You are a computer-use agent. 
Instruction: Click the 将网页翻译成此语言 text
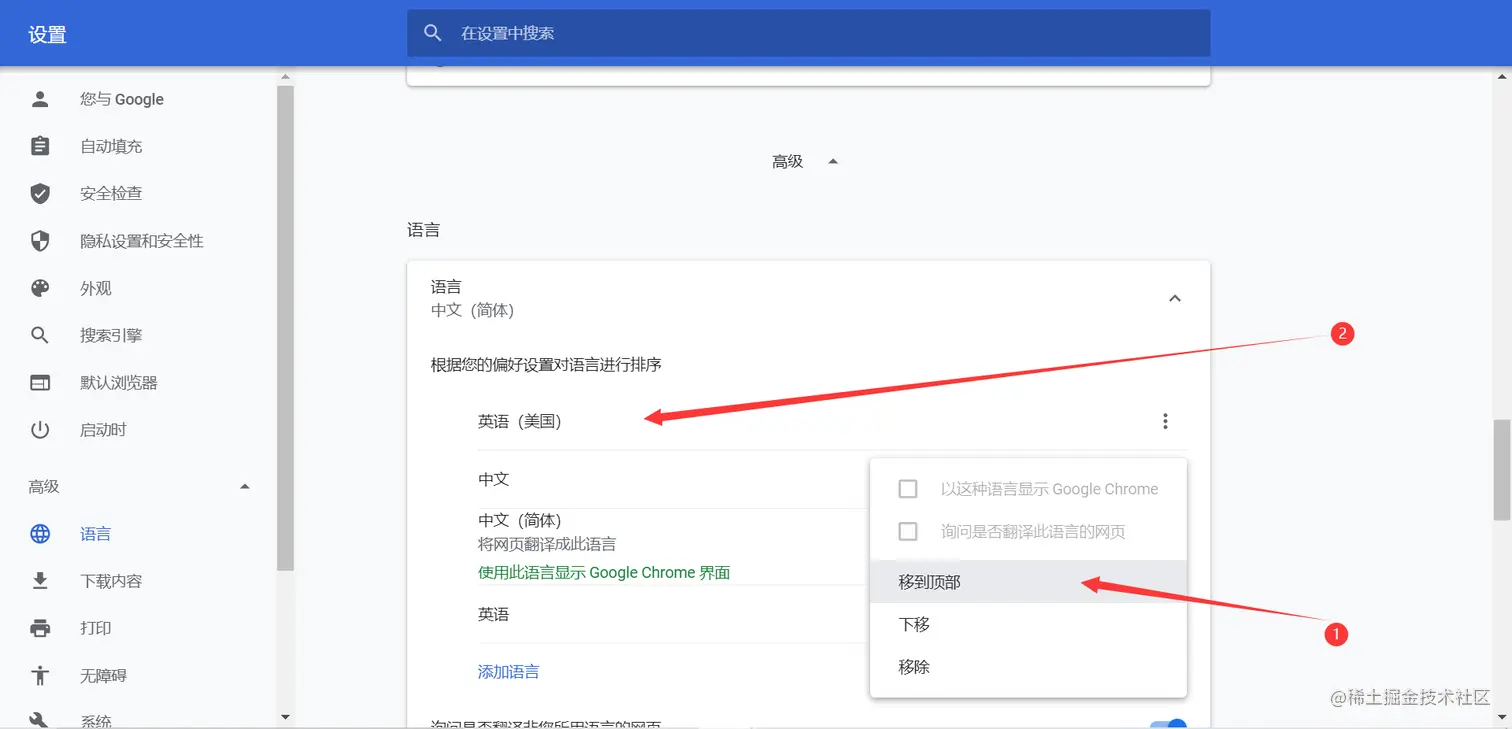pos(547,545)
